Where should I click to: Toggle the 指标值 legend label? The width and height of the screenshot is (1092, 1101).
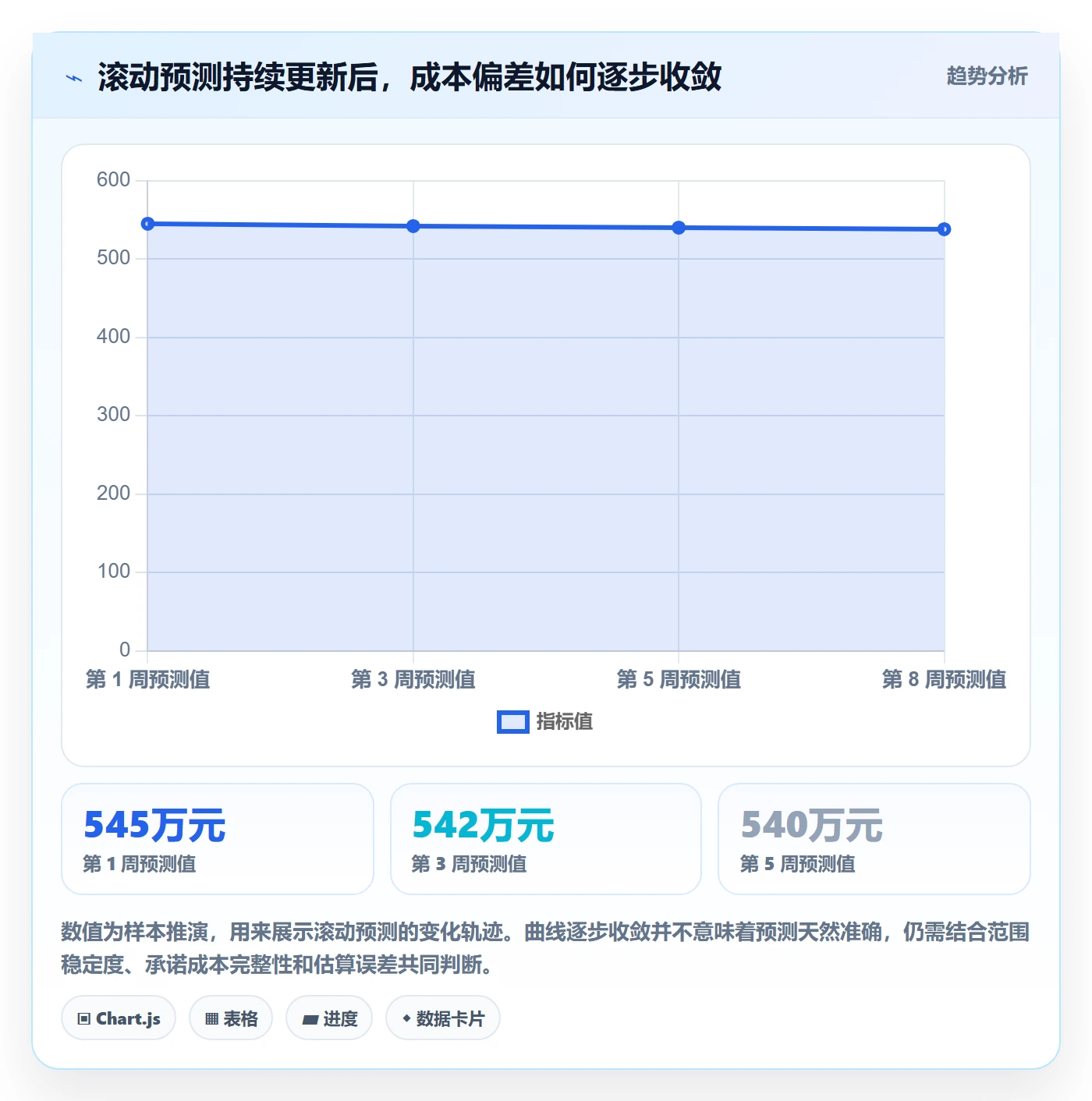(x=565, y=722)
